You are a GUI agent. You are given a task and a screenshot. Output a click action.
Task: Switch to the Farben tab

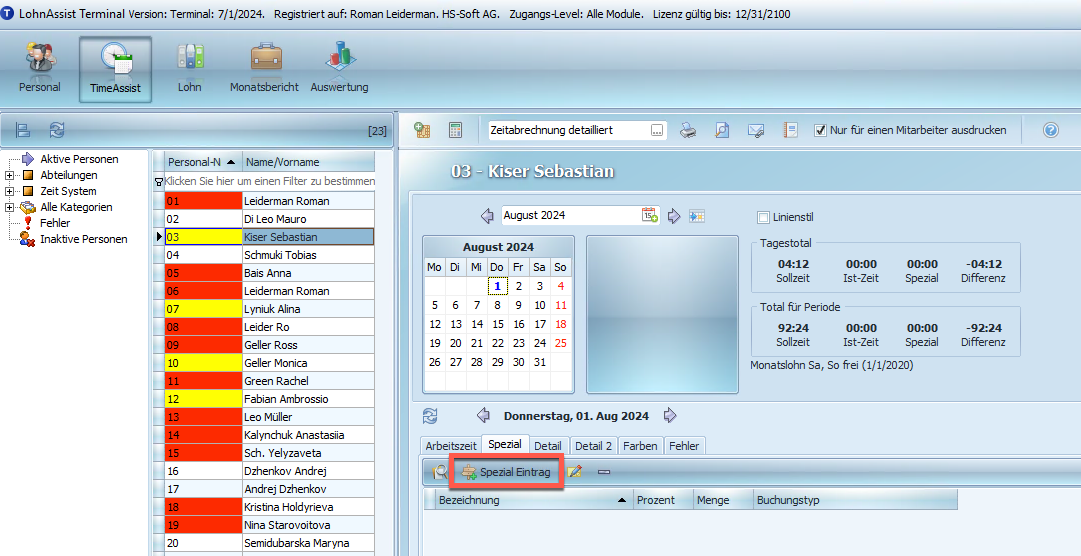(641, 445)
